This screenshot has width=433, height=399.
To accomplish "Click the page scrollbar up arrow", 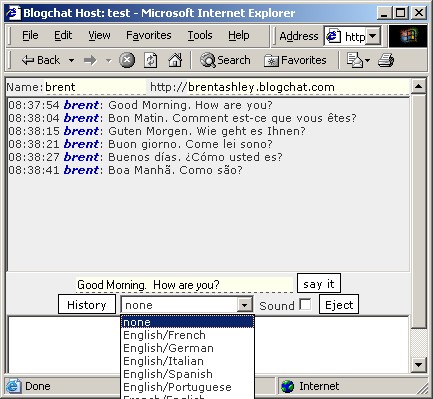I will (418, 87).
